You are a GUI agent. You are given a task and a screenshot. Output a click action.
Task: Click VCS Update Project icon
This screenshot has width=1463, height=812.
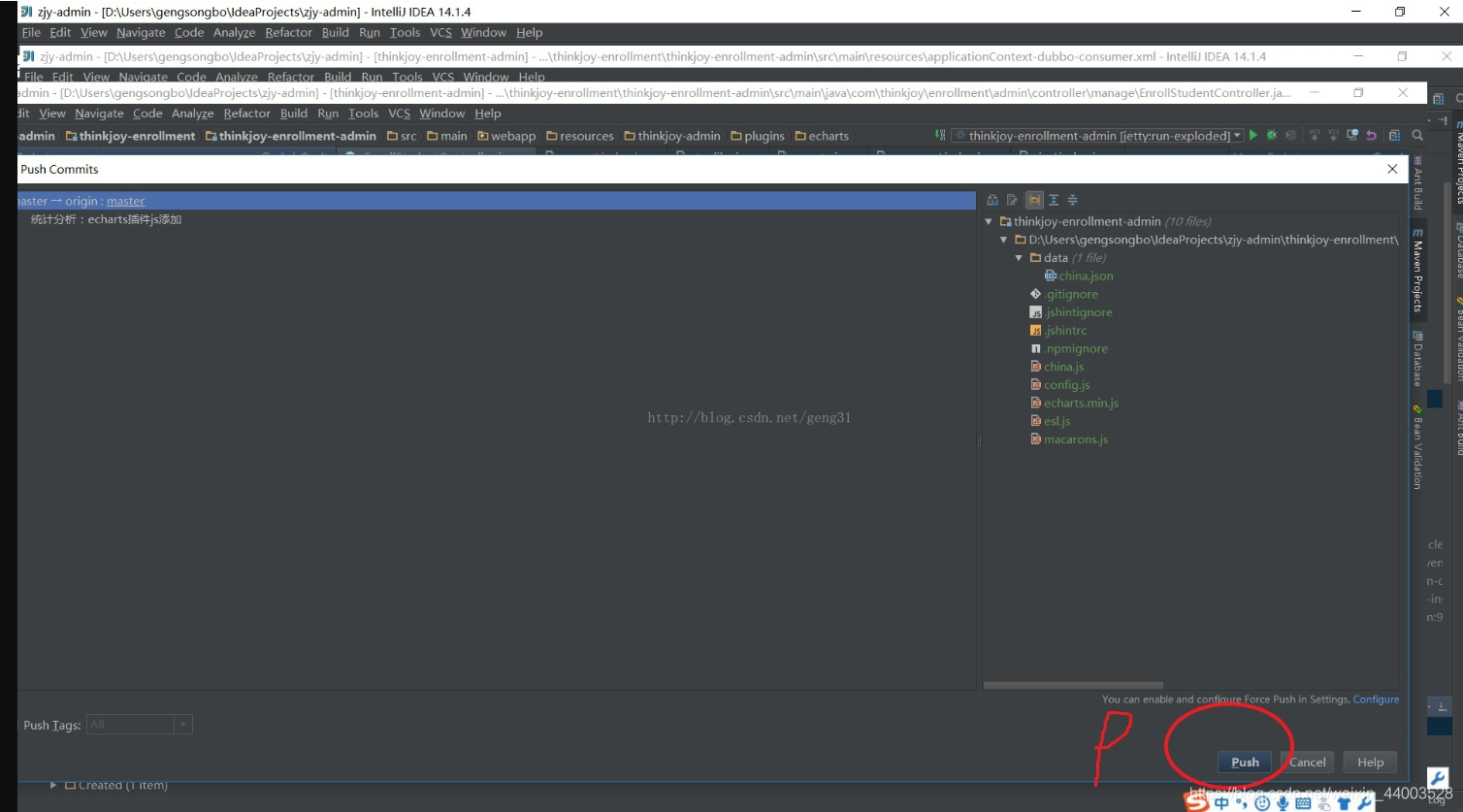1315,136
